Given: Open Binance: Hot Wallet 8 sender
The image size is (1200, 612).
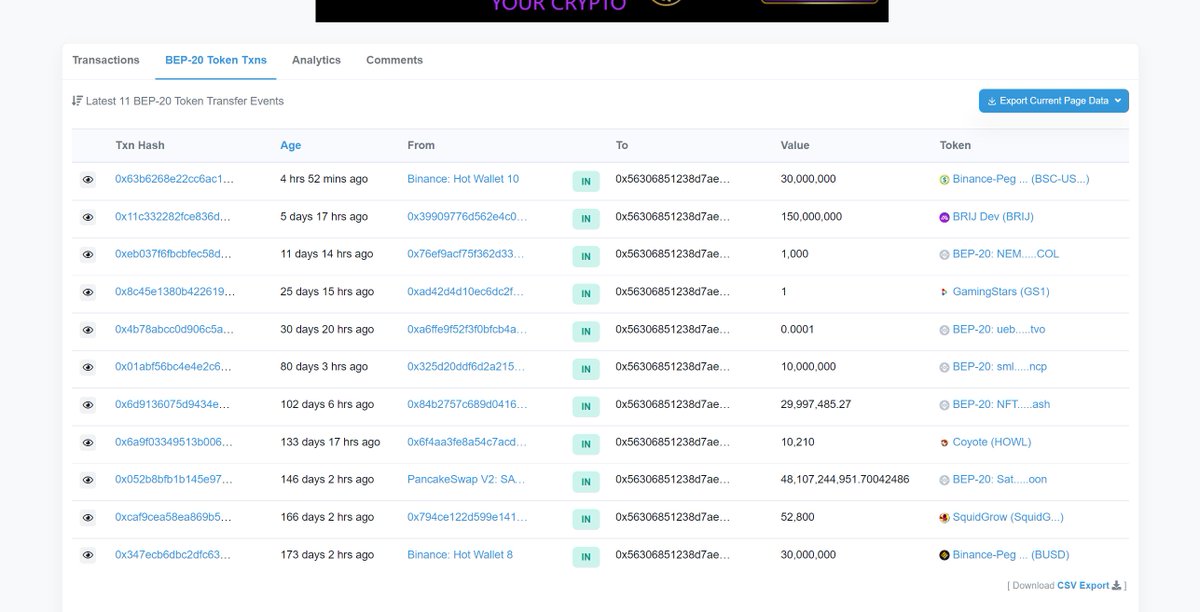Looking at the screenshot, I should [x=460, y=554].
